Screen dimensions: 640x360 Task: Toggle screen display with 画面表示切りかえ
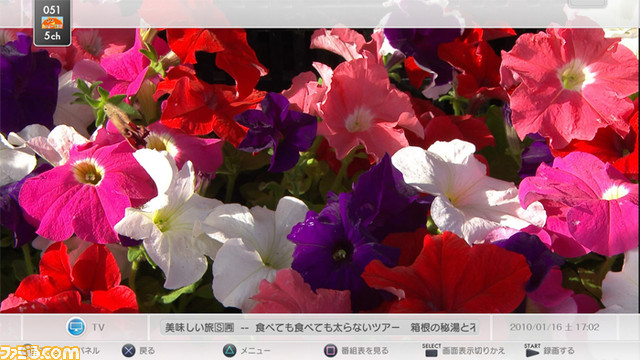[x=474, y=351]
